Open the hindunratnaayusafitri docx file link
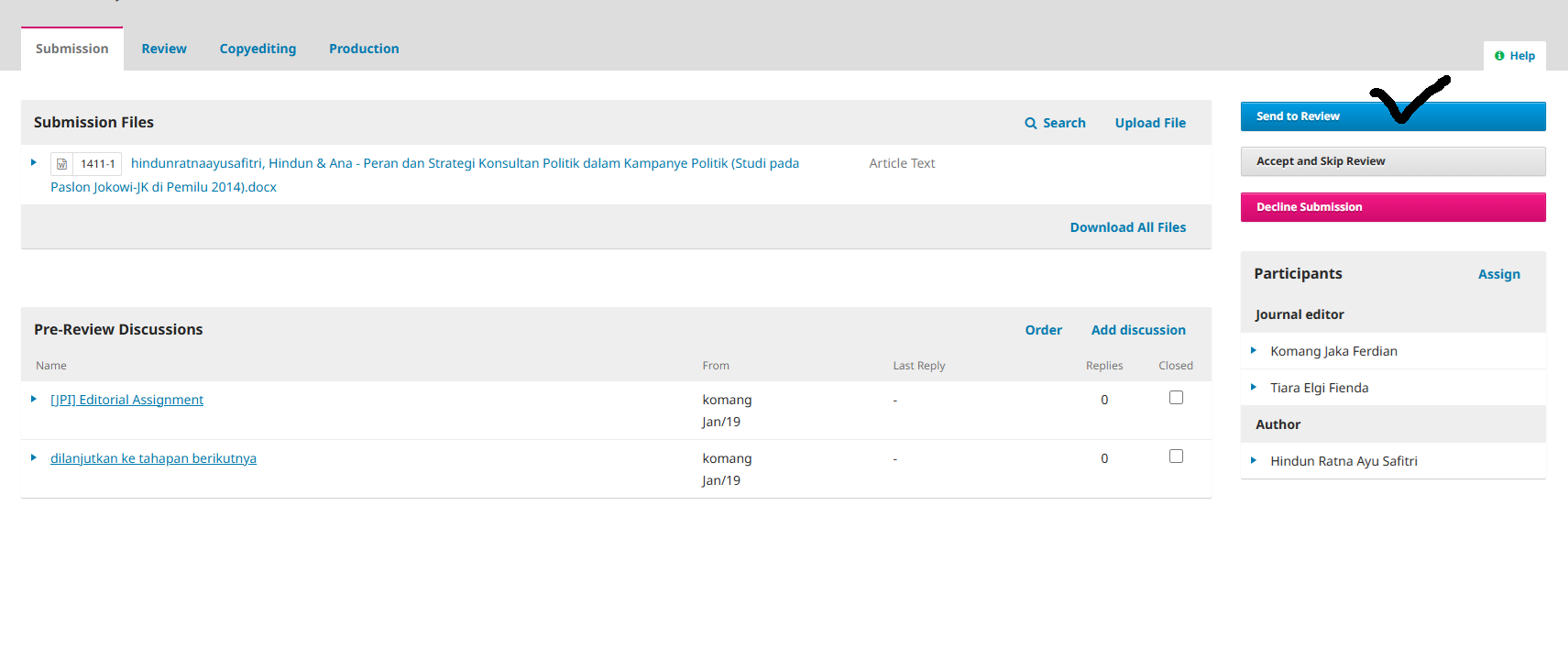 tap(424, 175)
